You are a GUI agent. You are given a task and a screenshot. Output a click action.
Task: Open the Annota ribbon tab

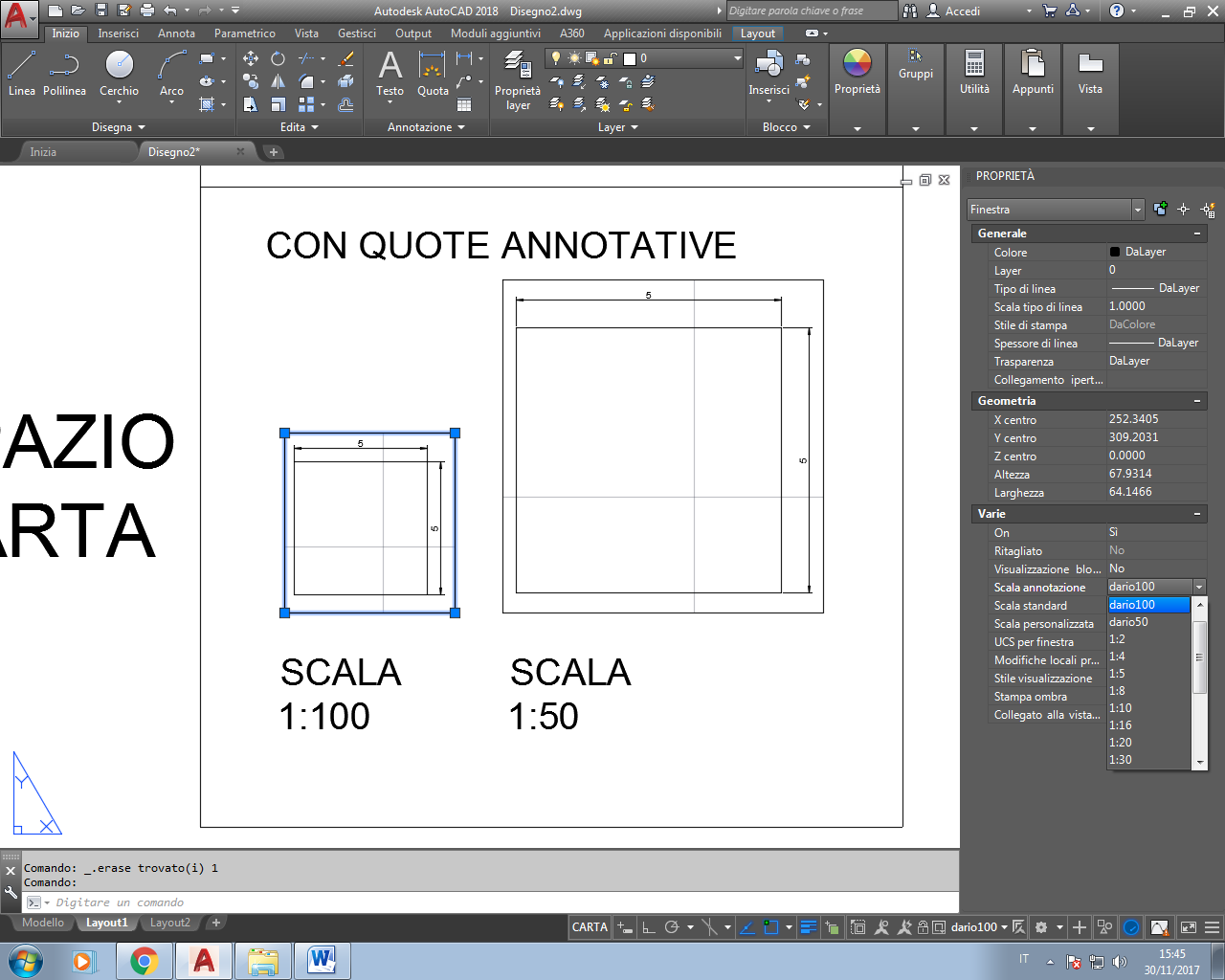click(176, 33)
